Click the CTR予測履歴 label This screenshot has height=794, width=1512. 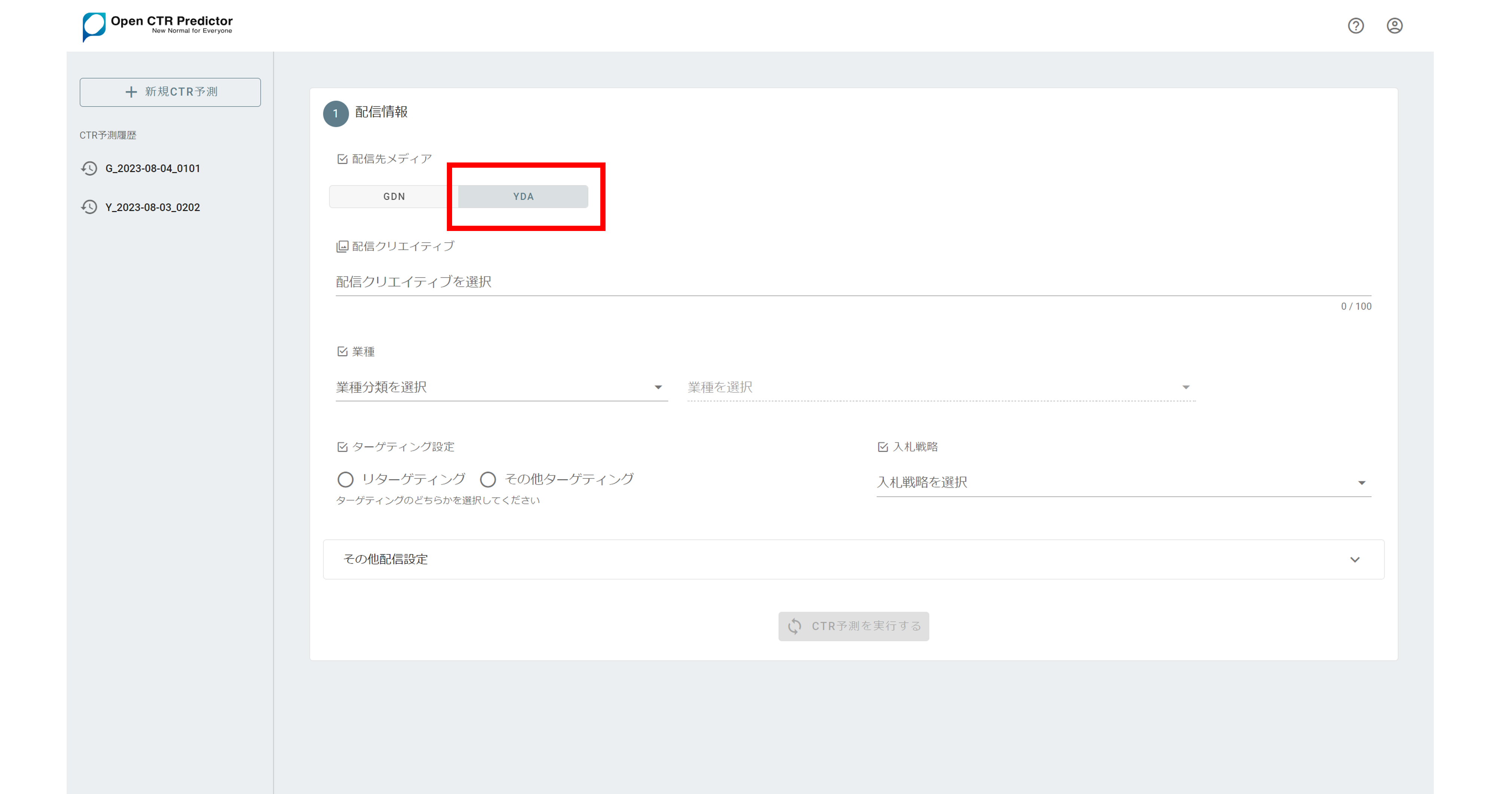coord(108,135)
